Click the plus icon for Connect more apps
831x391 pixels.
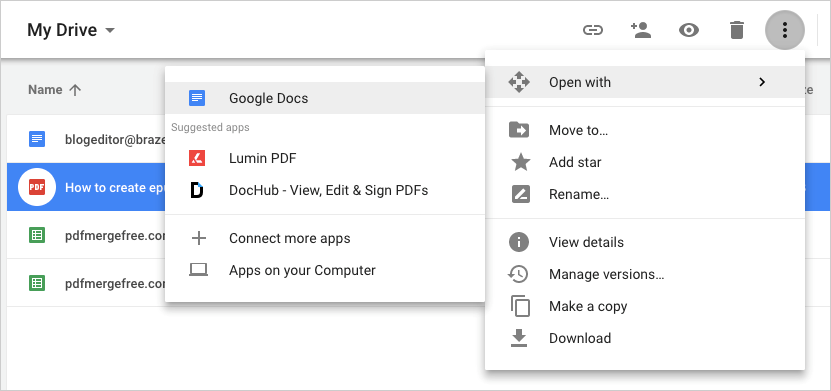[198, 238]
